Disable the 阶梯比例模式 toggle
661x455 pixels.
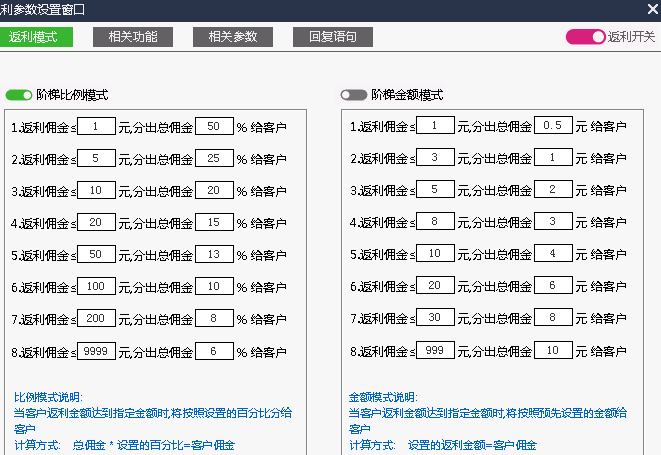(x=19, y=95)
